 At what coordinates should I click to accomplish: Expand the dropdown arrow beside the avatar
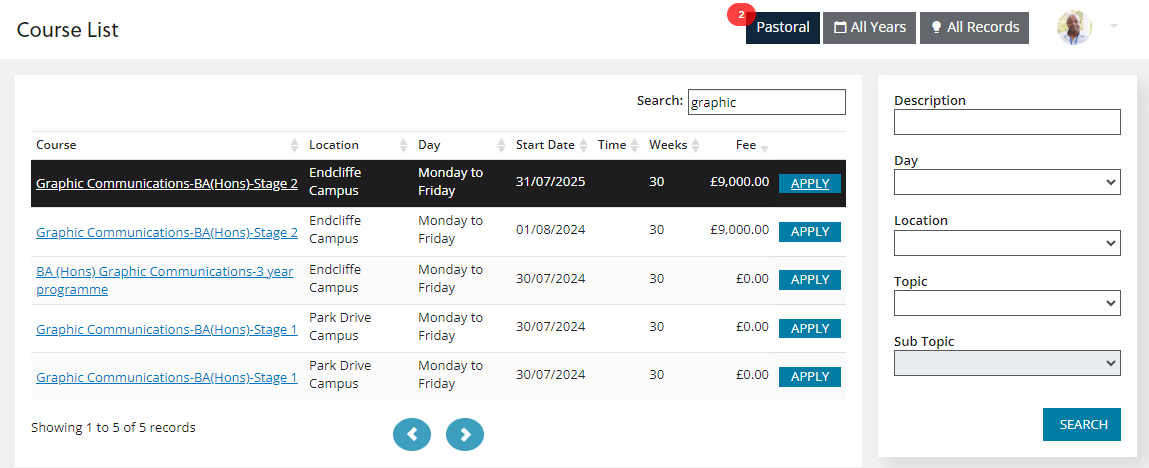pyautogui.click(x=1114, y=26)
